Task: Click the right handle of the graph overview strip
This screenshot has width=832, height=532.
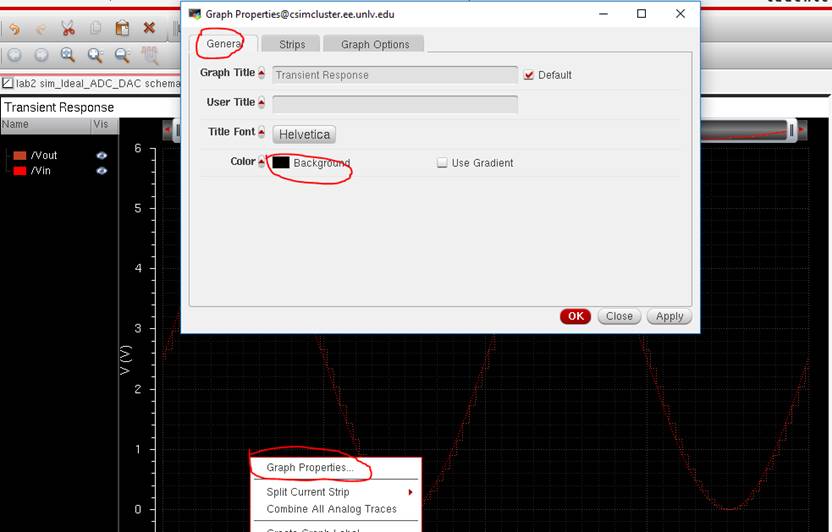Action: click(x=791, y=129)
